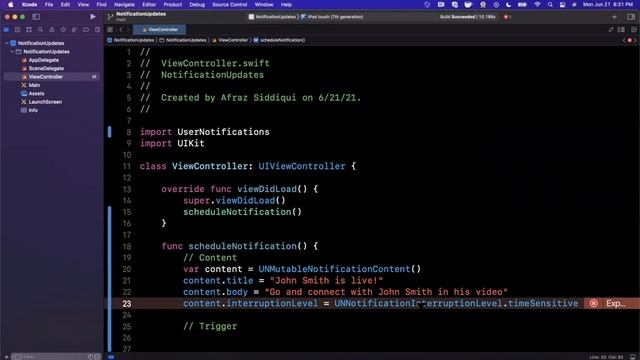This screenshot has height=360, width=640.
Task: Click the related items grid icon
Action: point(110,29)
